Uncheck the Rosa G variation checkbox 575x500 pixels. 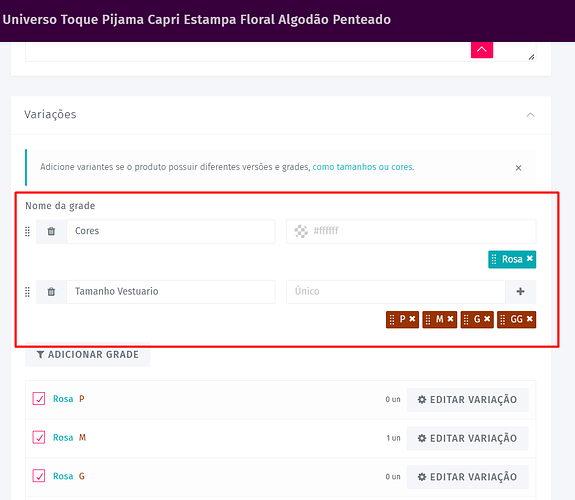(39, 476)
